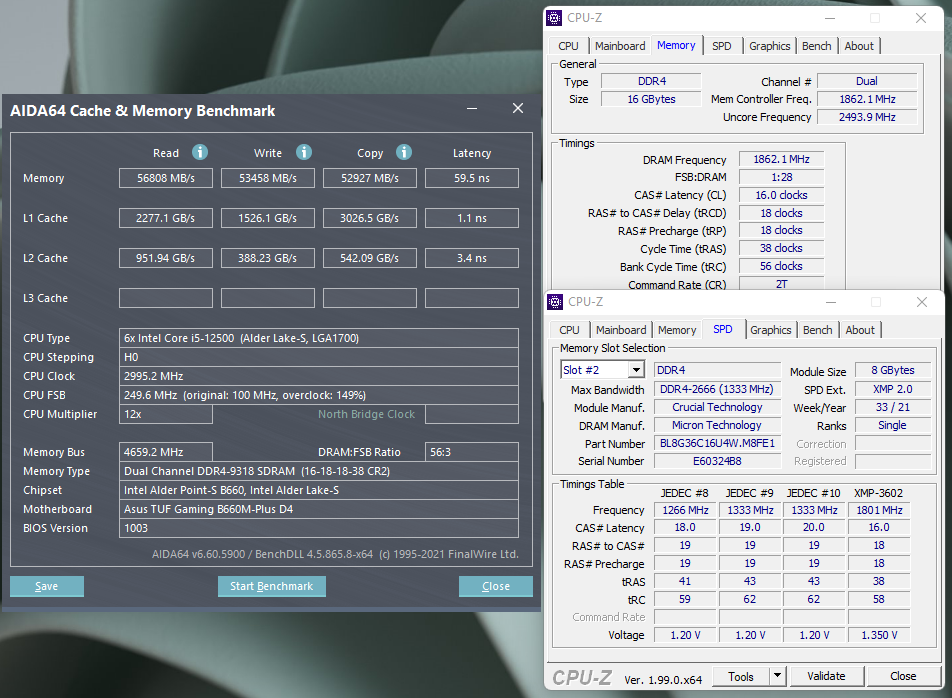Click the Serial Number E60324B8 value

coord(717,461)
